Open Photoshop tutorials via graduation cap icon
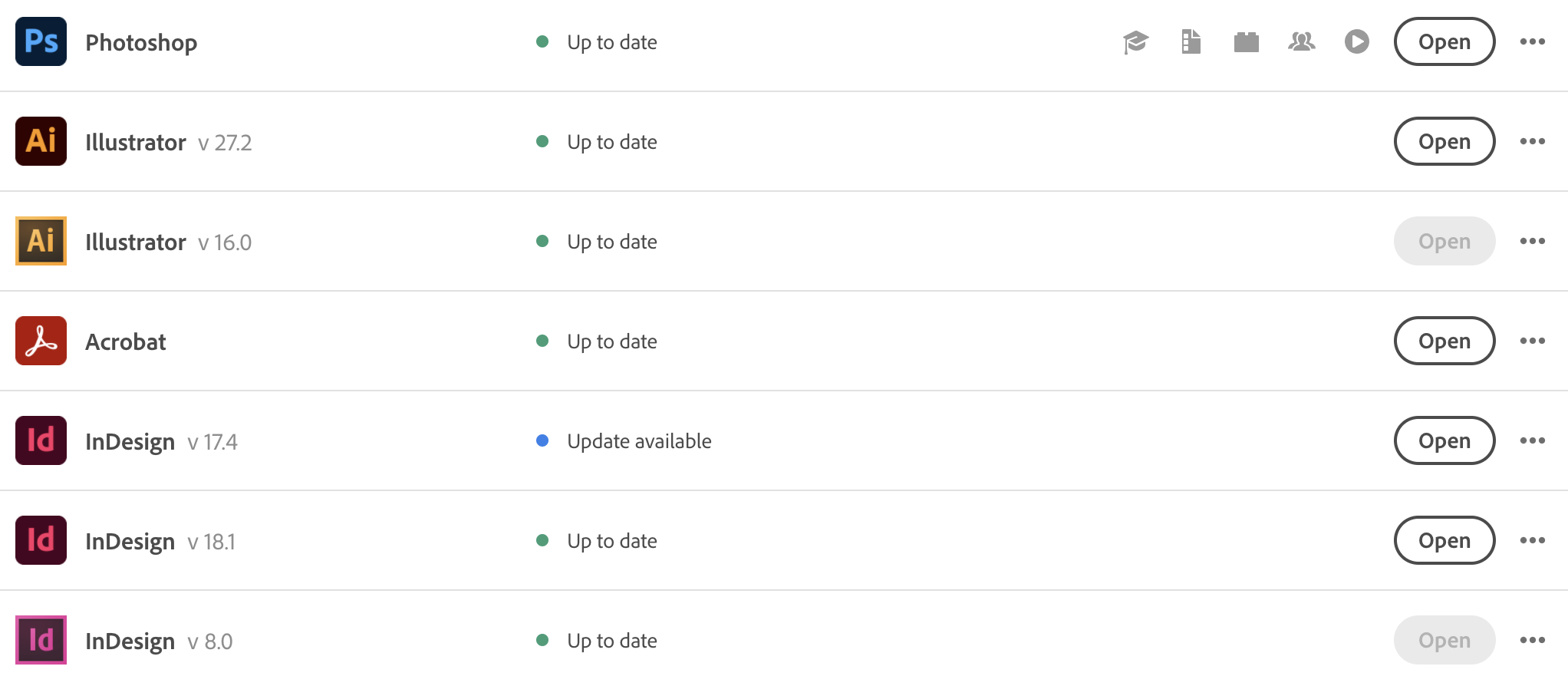This screenshot has height=686, width=1568. [1136, 42]
